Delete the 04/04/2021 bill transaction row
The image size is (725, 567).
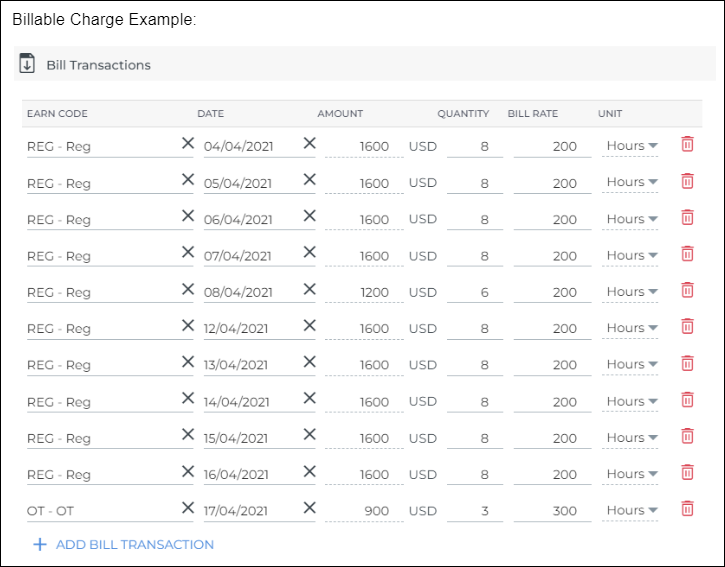(687, 144)
